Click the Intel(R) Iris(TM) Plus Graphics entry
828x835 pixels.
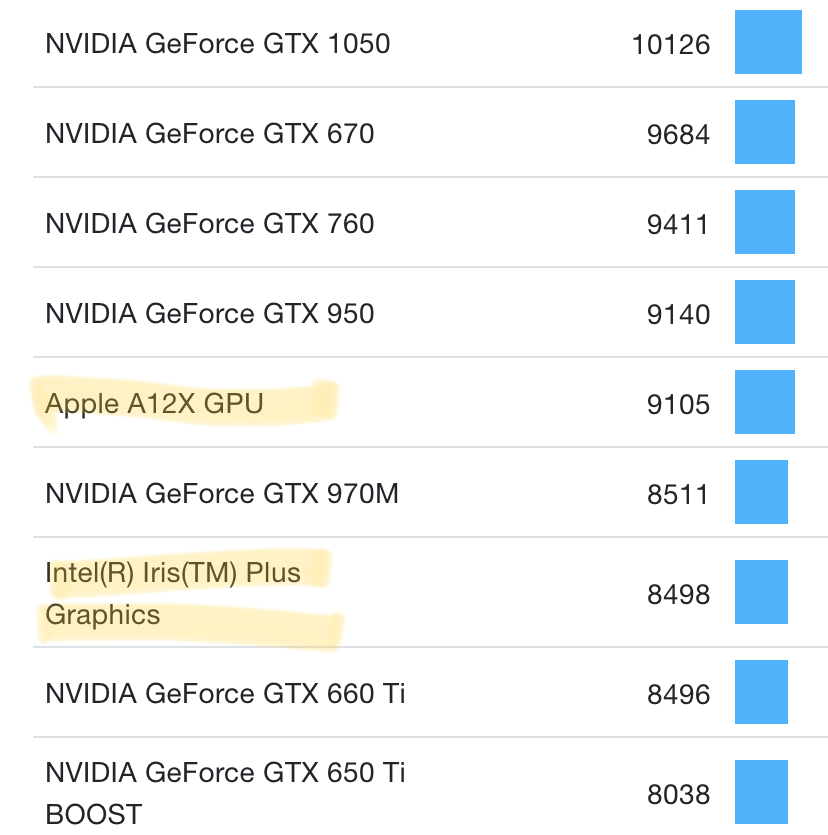pyautogui.click(x=172, y=593)
